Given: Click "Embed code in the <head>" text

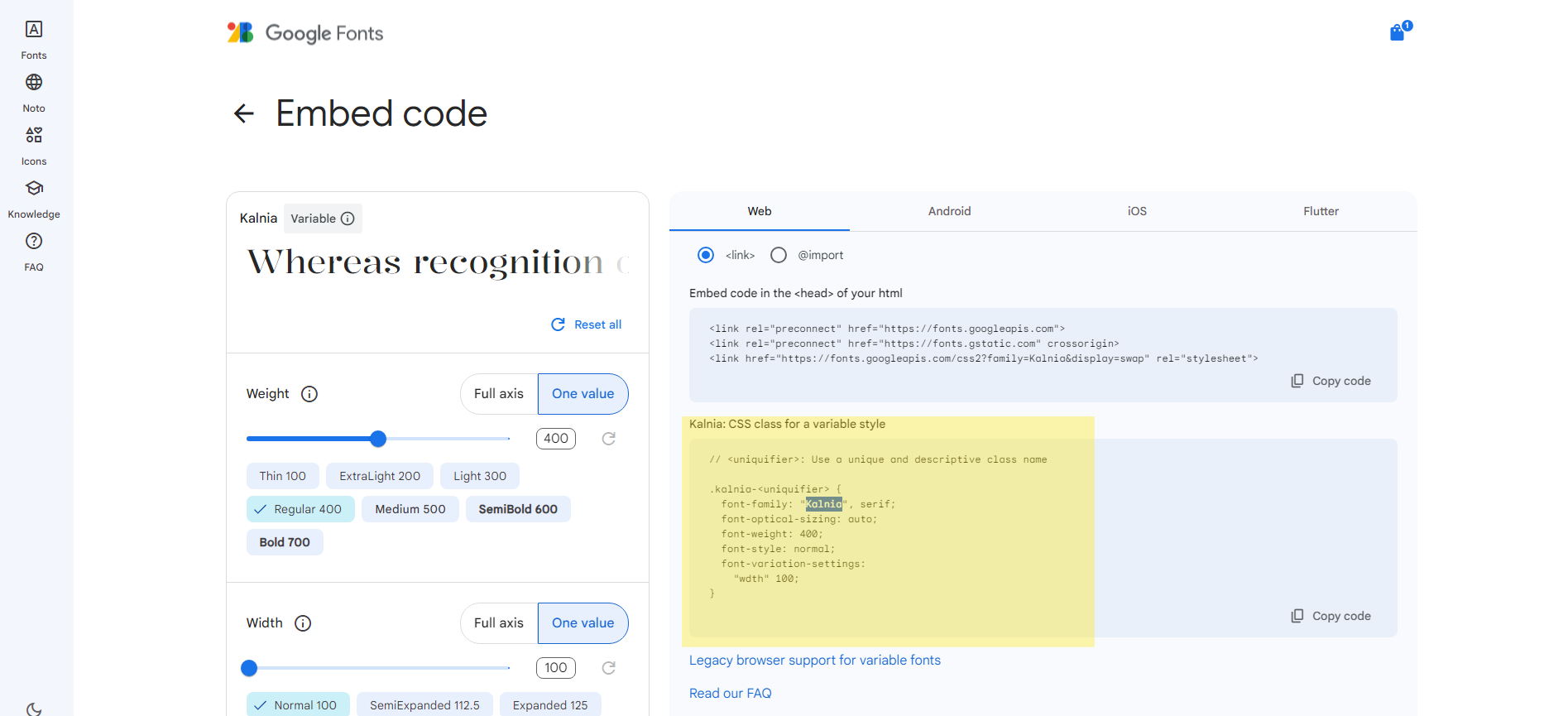Looking at the screenshot, I should [796, 293].
